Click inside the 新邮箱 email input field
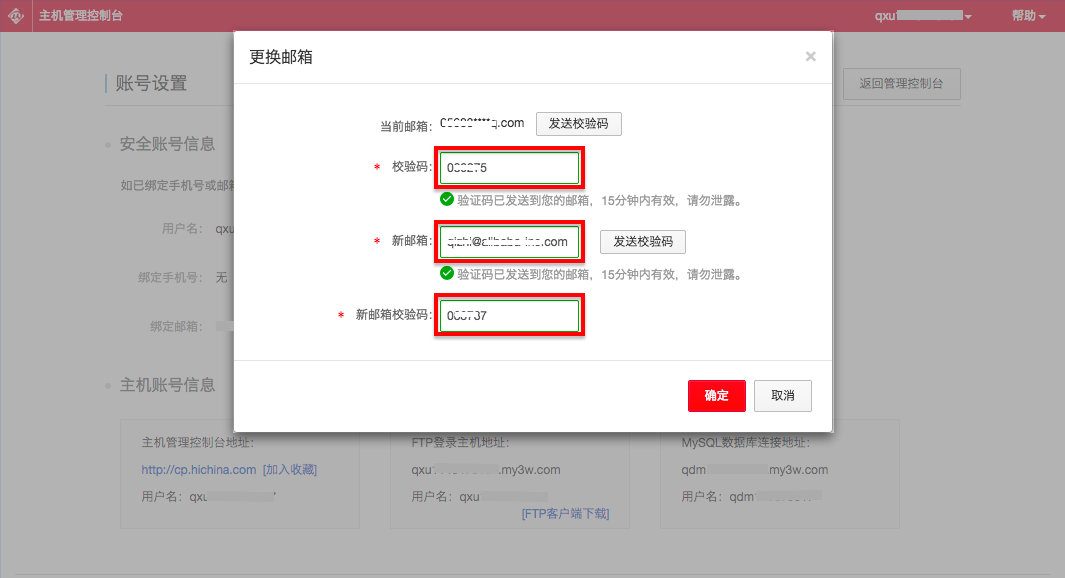 pyautogui.click(x=509, y=242)
